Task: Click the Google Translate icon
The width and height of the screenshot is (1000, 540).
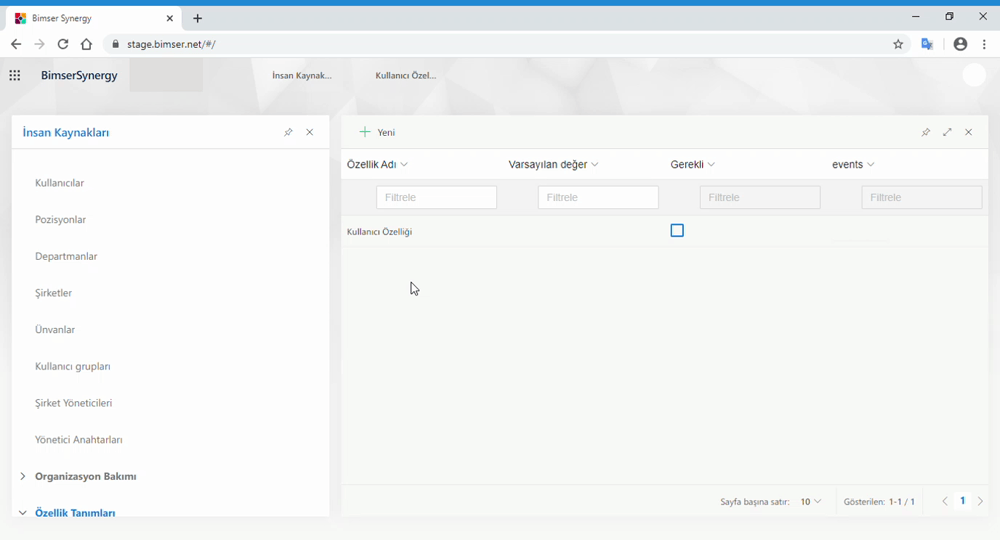Action: (928, 44)
